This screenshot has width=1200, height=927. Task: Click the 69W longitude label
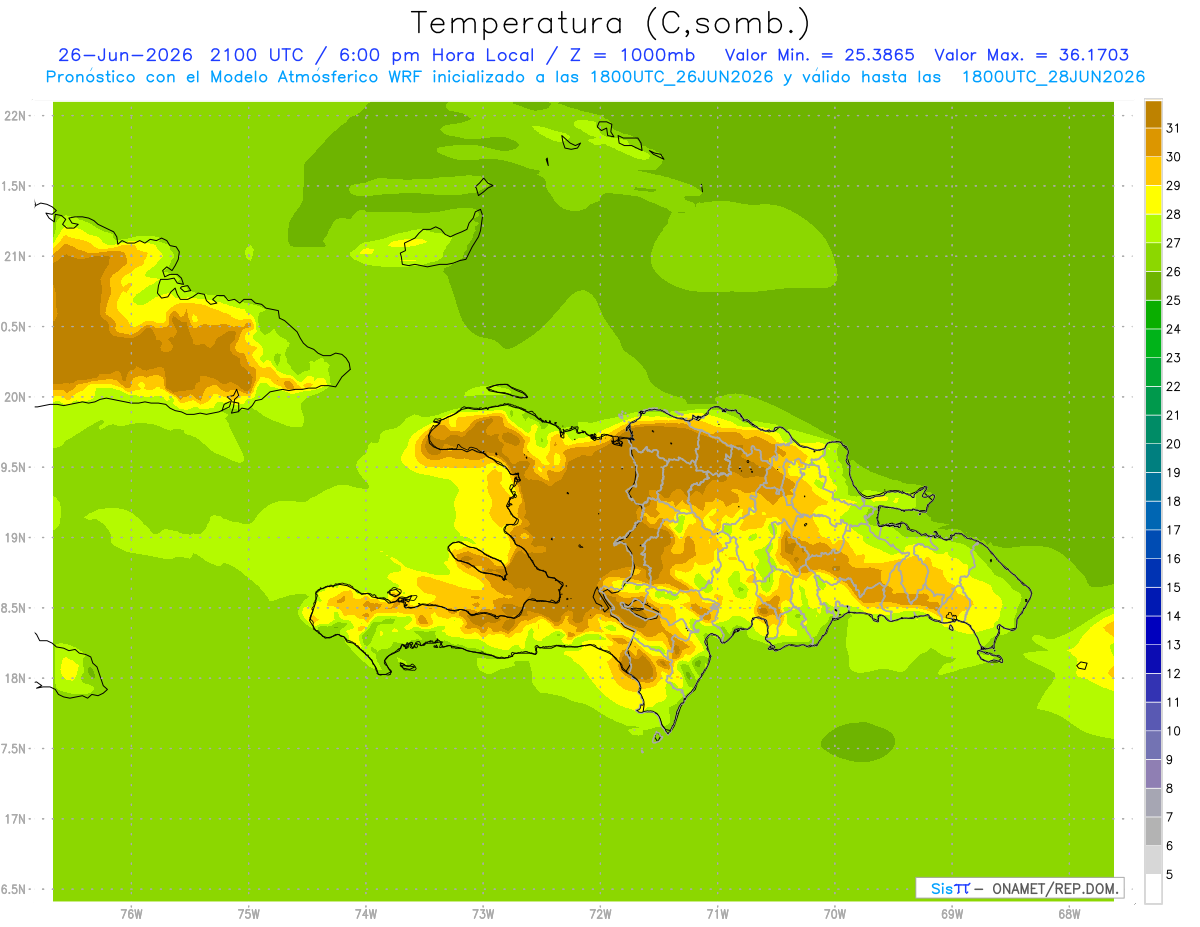coord(952,914)
